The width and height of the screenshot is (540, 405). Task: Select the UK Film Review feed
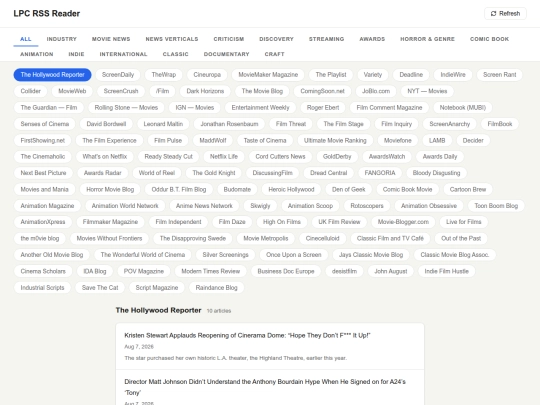pos(339,222)
